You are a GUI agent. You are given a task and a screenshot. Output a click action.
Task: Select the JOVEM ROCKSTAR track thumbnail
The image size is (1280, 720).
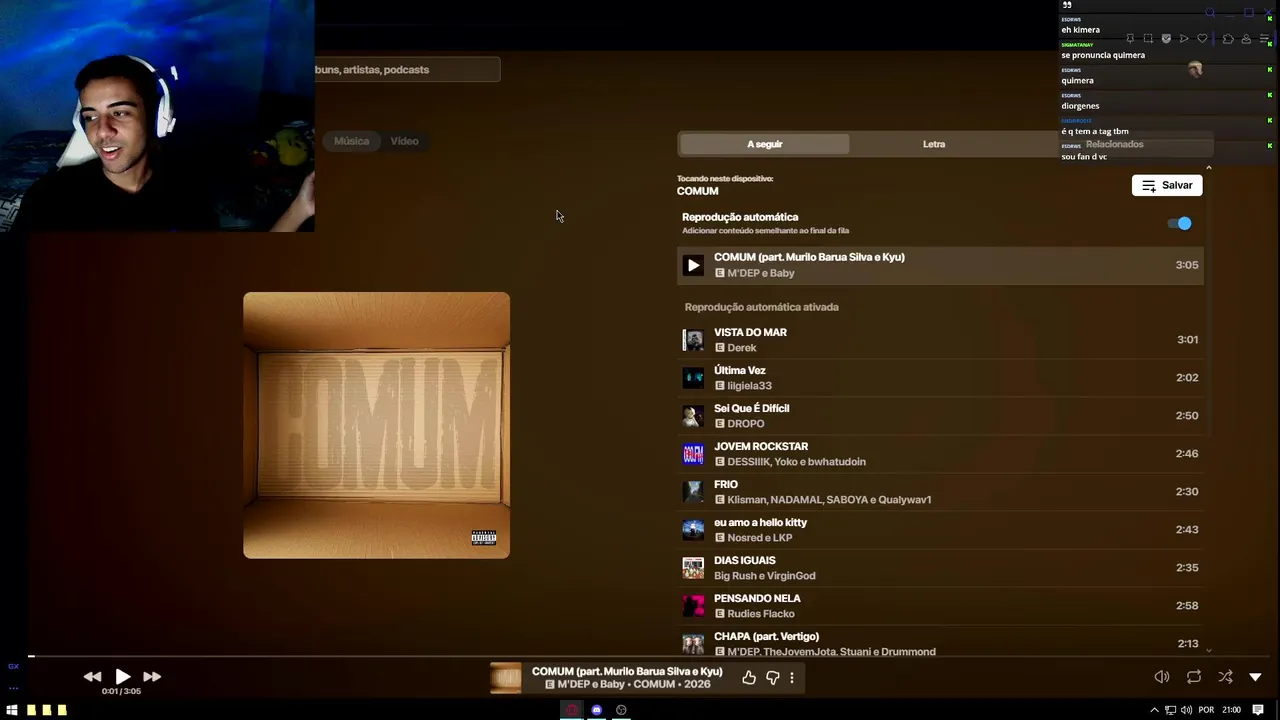(693, 454)
